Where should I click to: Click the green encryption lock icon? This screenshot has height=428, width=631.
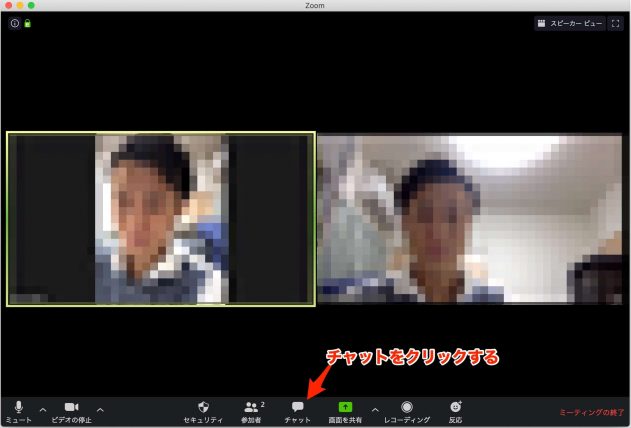(x=27, y=22)
